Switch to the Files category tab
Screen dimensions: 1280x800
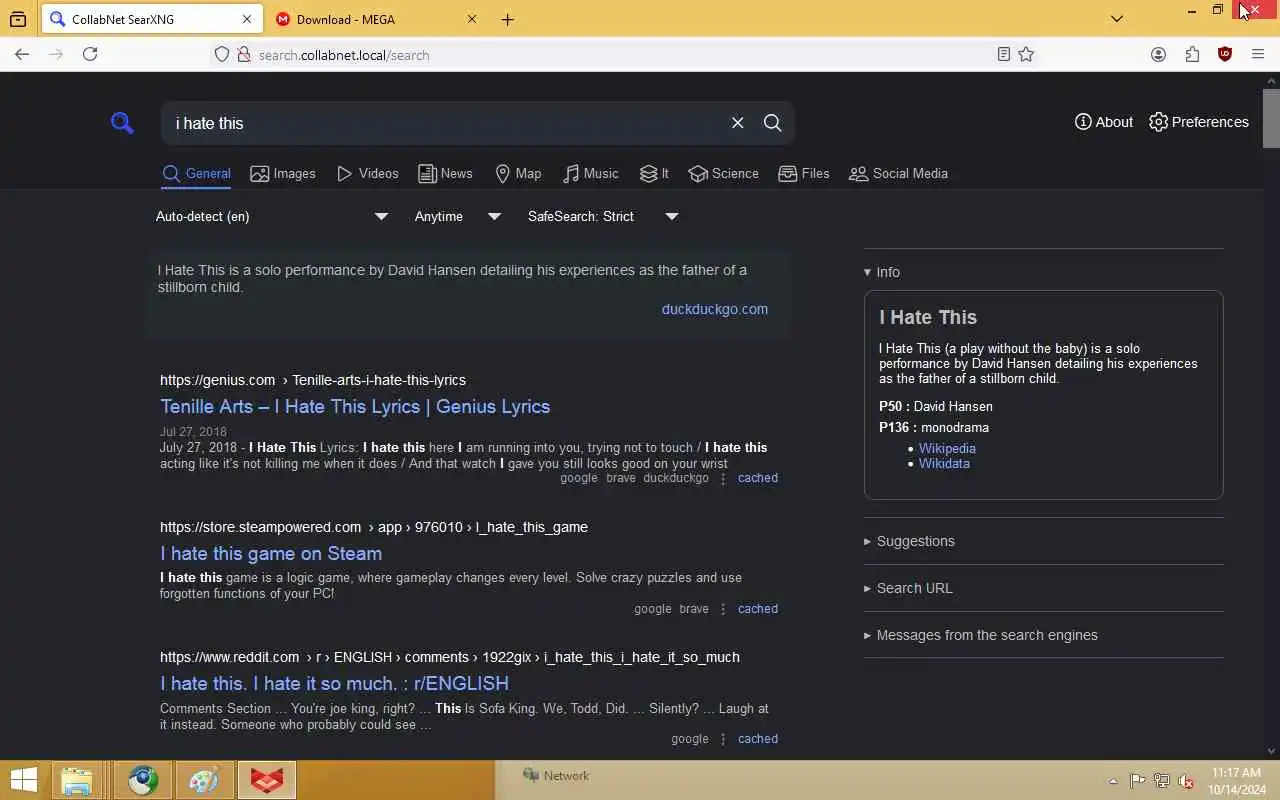click(x=804, y=173)
